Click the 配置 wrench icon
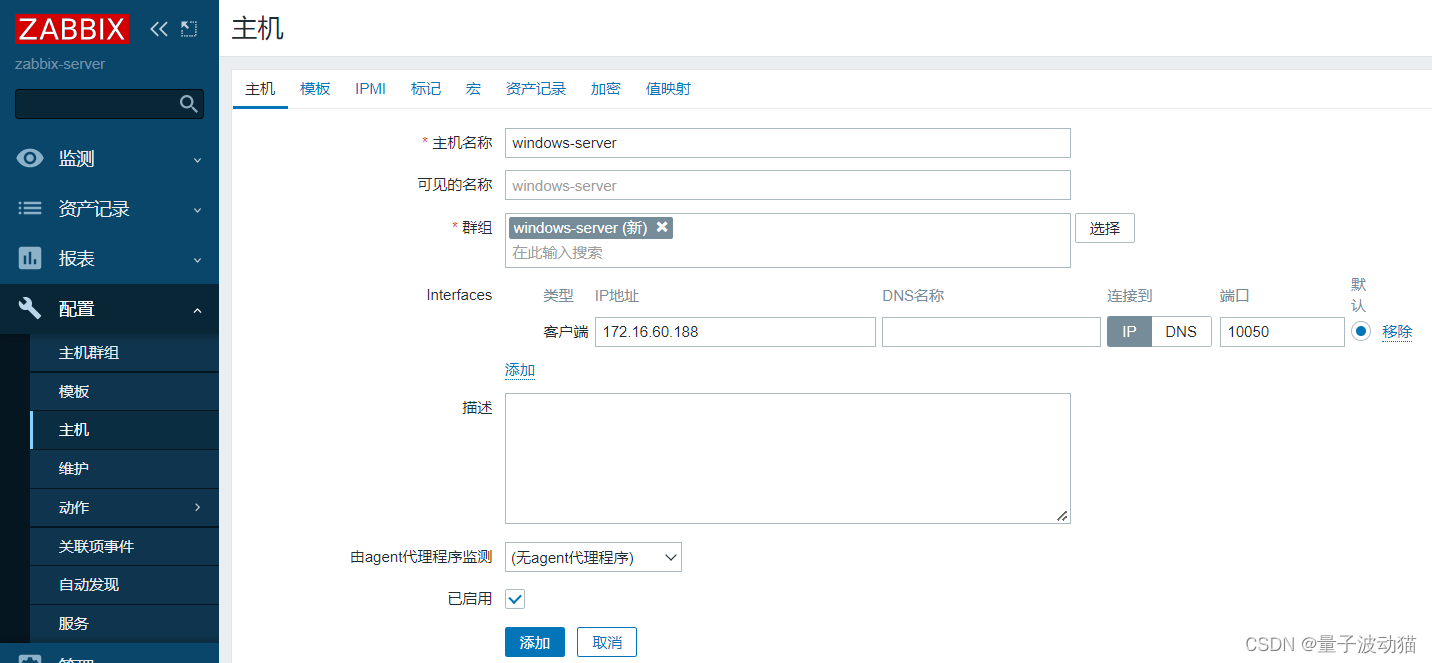The image size is (1432, 663). (31, 309)
